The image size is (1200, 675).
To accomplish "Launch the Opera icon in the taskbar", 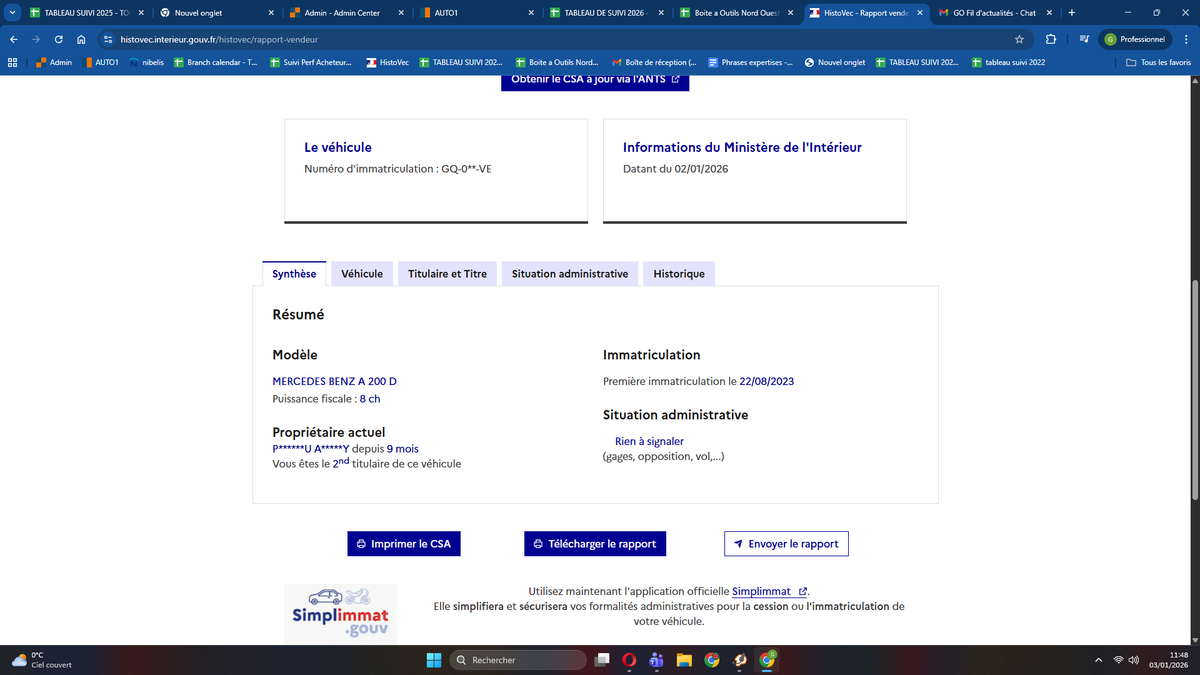I will click(629, 659).
